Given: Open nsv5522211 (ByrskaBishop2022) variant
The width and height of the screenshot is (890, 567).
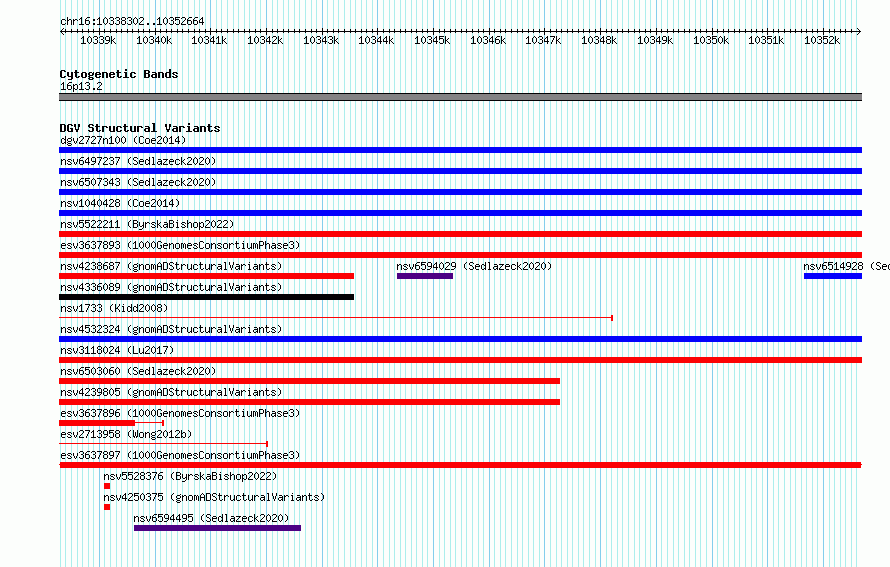Looking at the screenshot, I should pos(147,224).
